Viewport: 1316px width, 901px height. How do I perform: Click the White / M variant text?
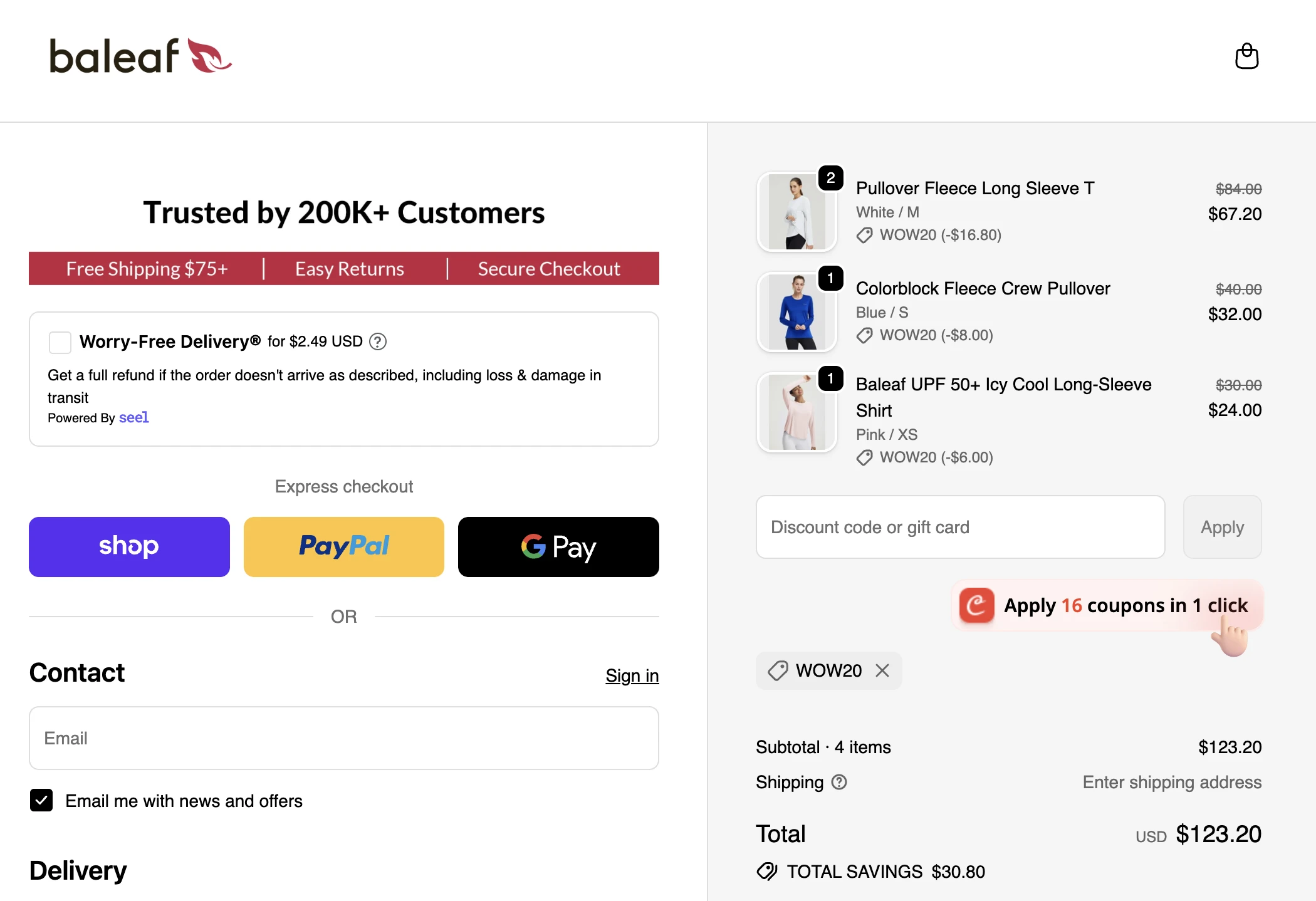pyautogui.click(x=887, y=212)
